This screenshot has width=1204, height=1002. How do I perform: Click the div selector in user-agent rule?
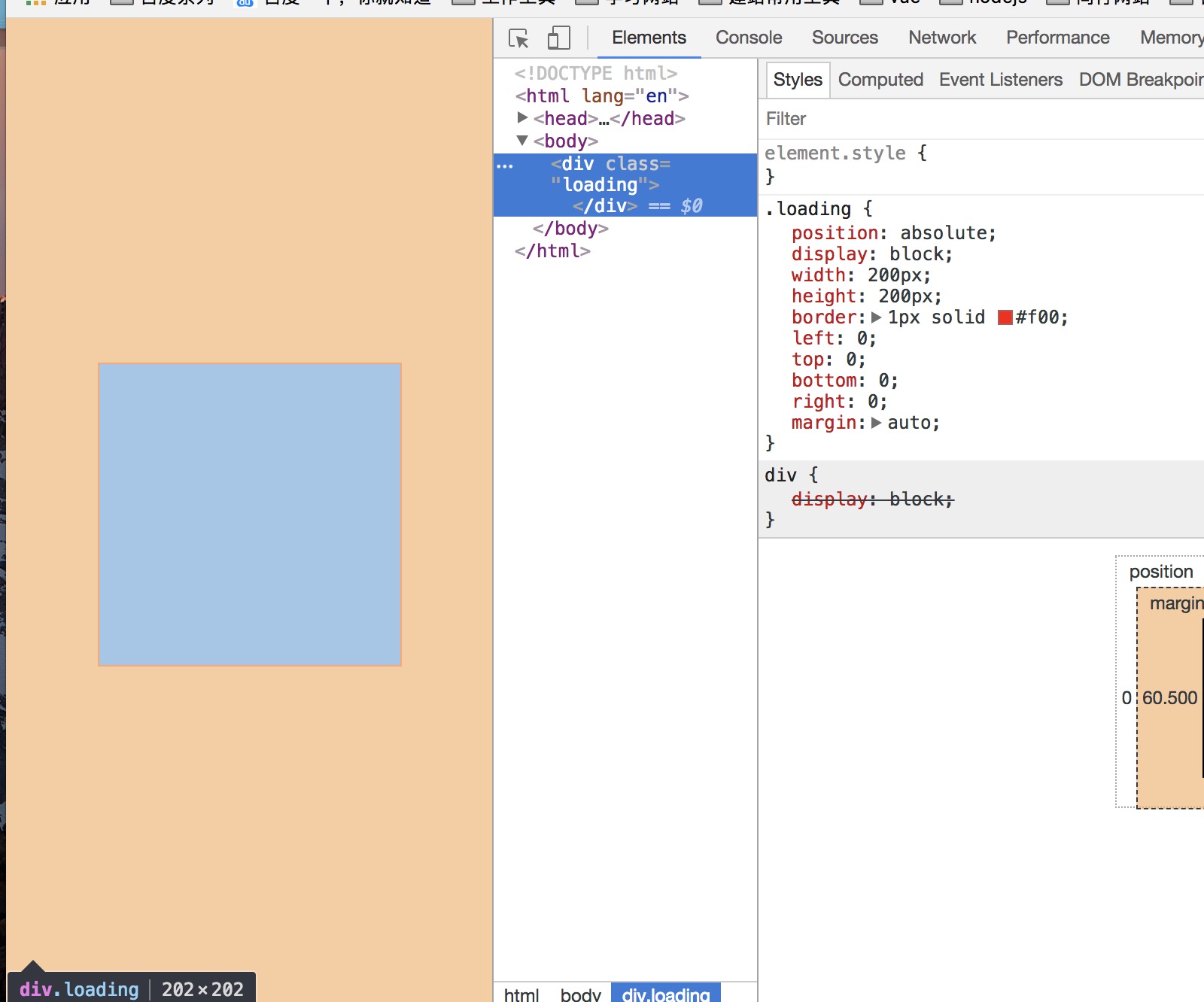point(780,475)
